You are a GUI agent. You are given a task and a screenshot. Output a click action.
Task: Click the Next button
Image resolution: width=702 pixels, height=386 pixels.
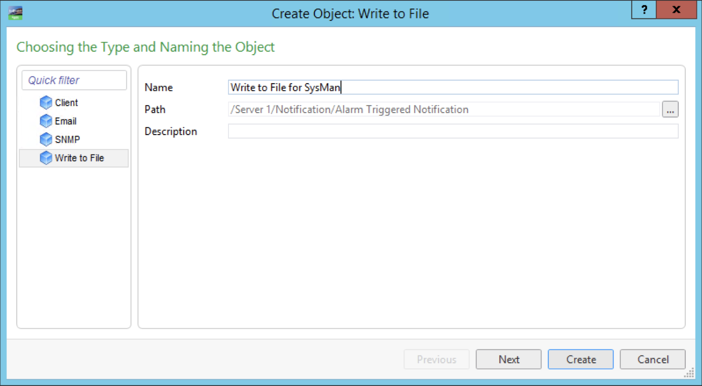(x=509, y=359)
